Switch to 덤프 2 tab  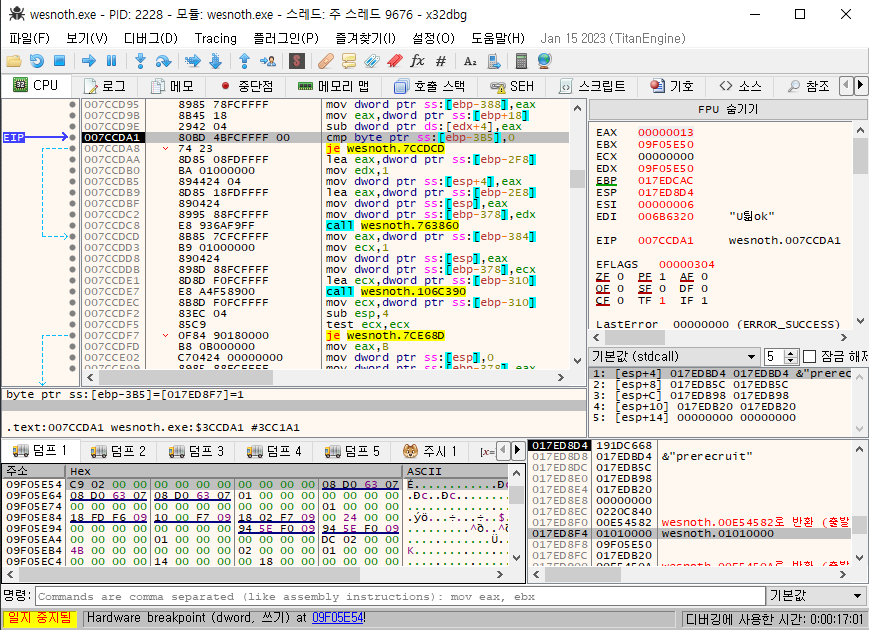coord(118,451)
